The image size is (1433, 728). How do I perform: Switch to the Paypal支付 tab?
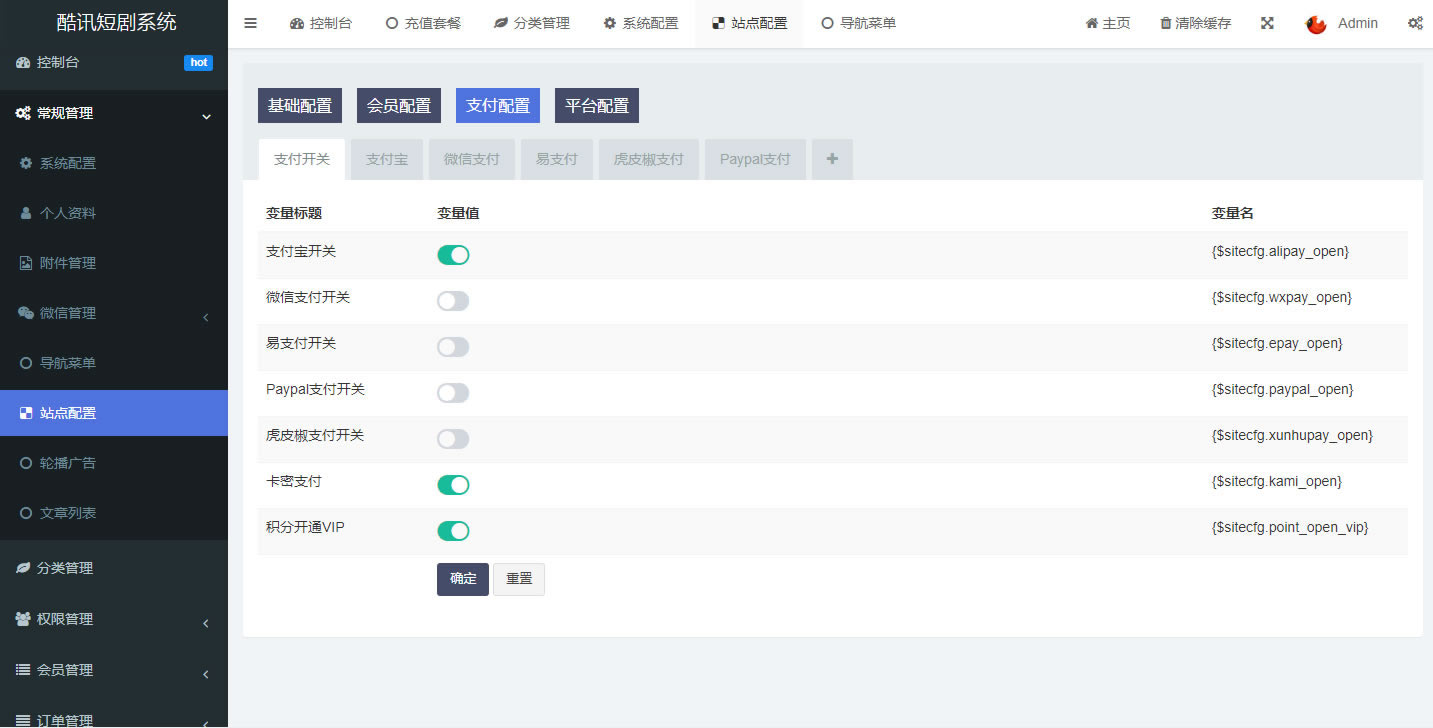[x=755, y=159]
